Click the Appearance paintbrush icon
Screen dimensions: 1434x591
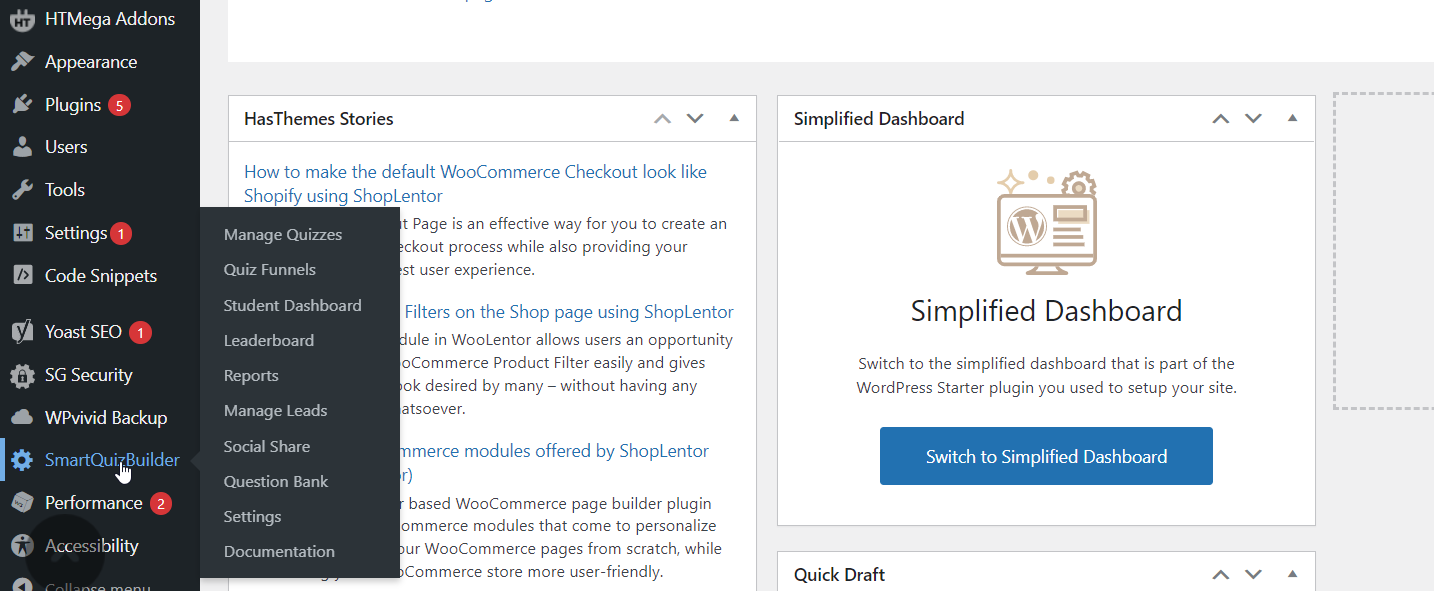(x=22, y=62)
